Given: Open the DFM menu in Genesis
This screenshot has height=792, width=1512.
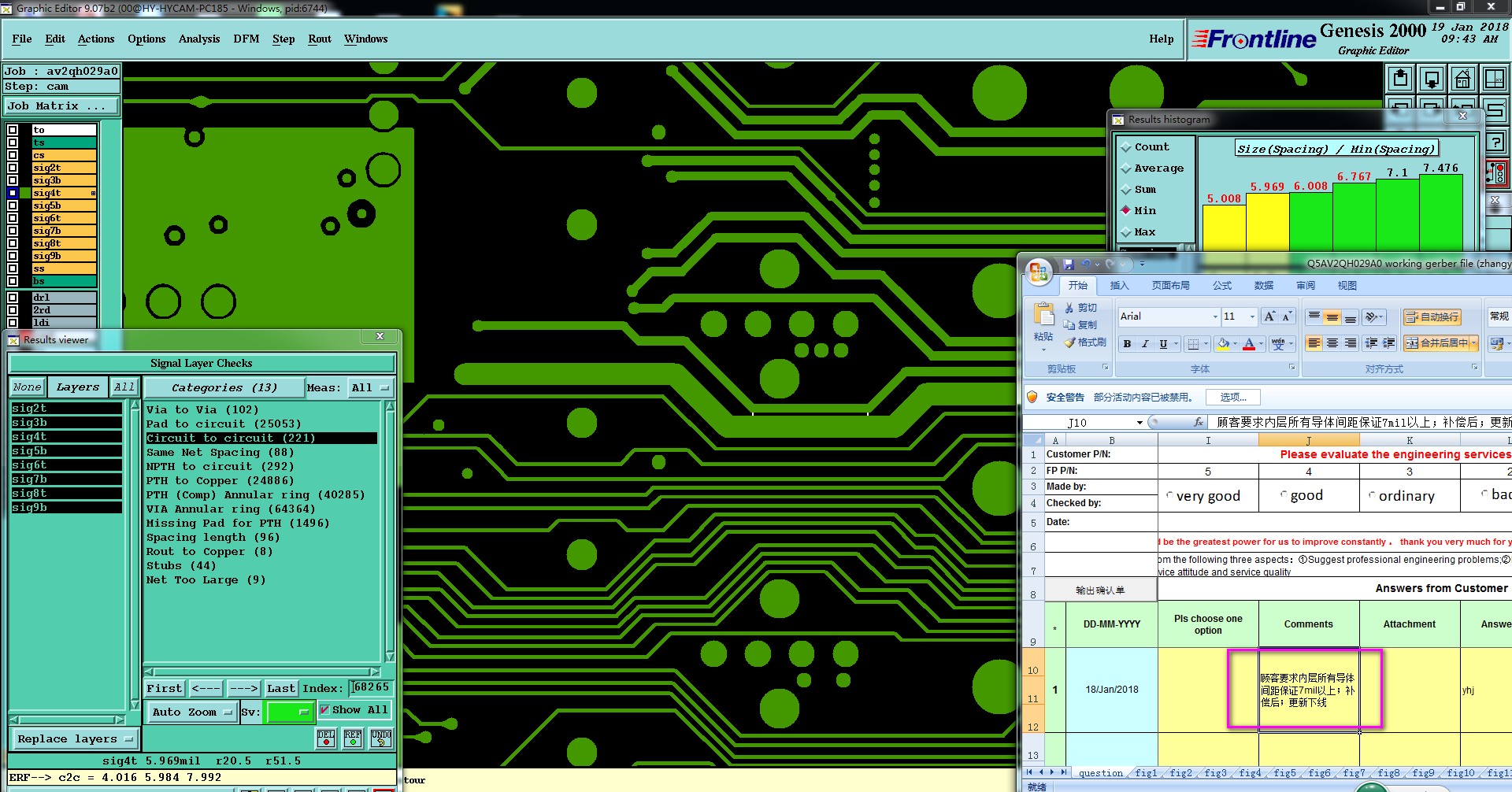Looking at the screenshot, I should click(x=246, y=39).
